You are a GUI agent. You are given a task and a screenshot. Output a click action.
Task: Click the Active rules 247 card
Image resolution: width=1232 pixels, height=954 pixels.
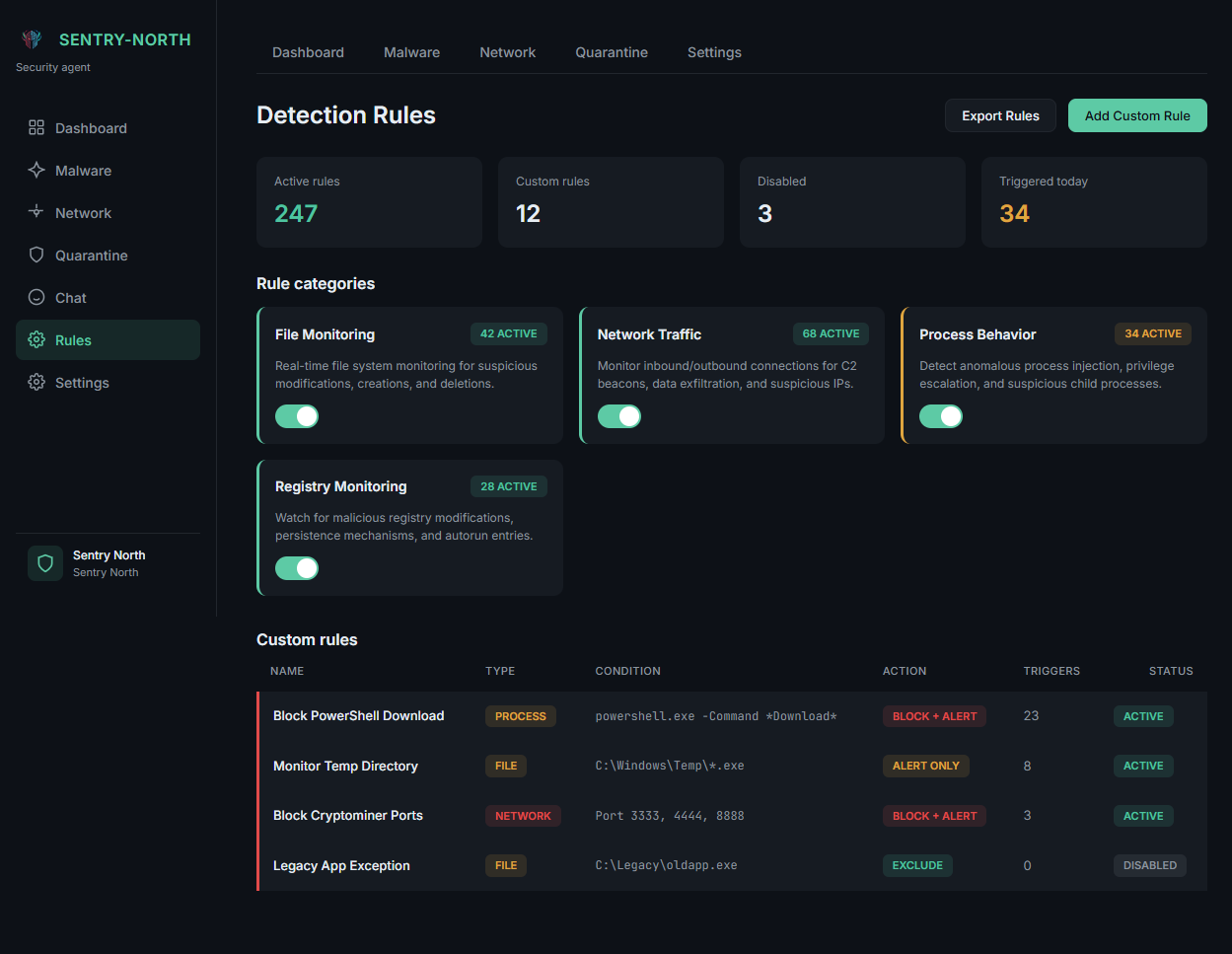point(369,202)
